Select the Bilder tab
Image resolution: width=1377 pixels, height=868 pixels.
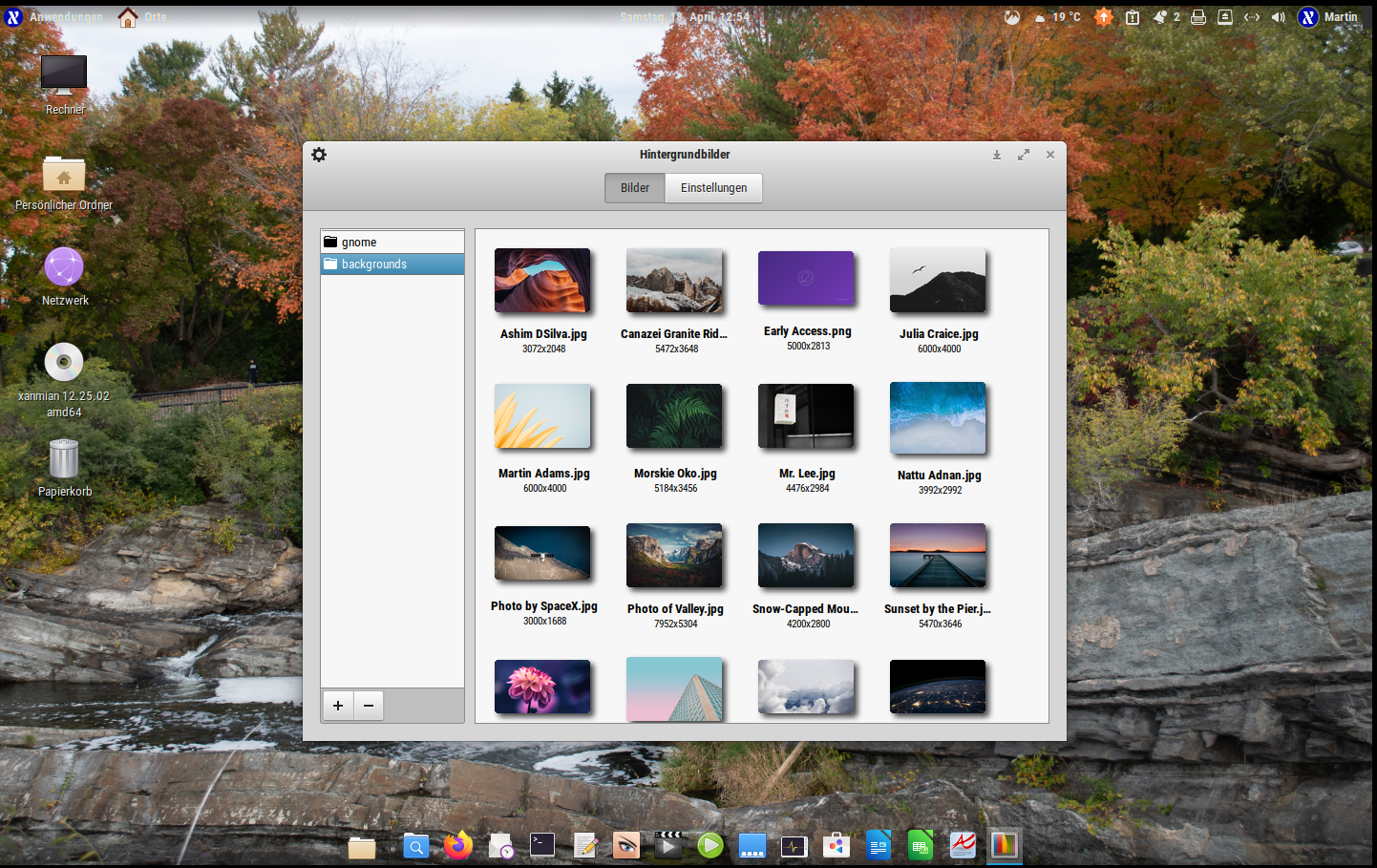[x=635, y=188]
